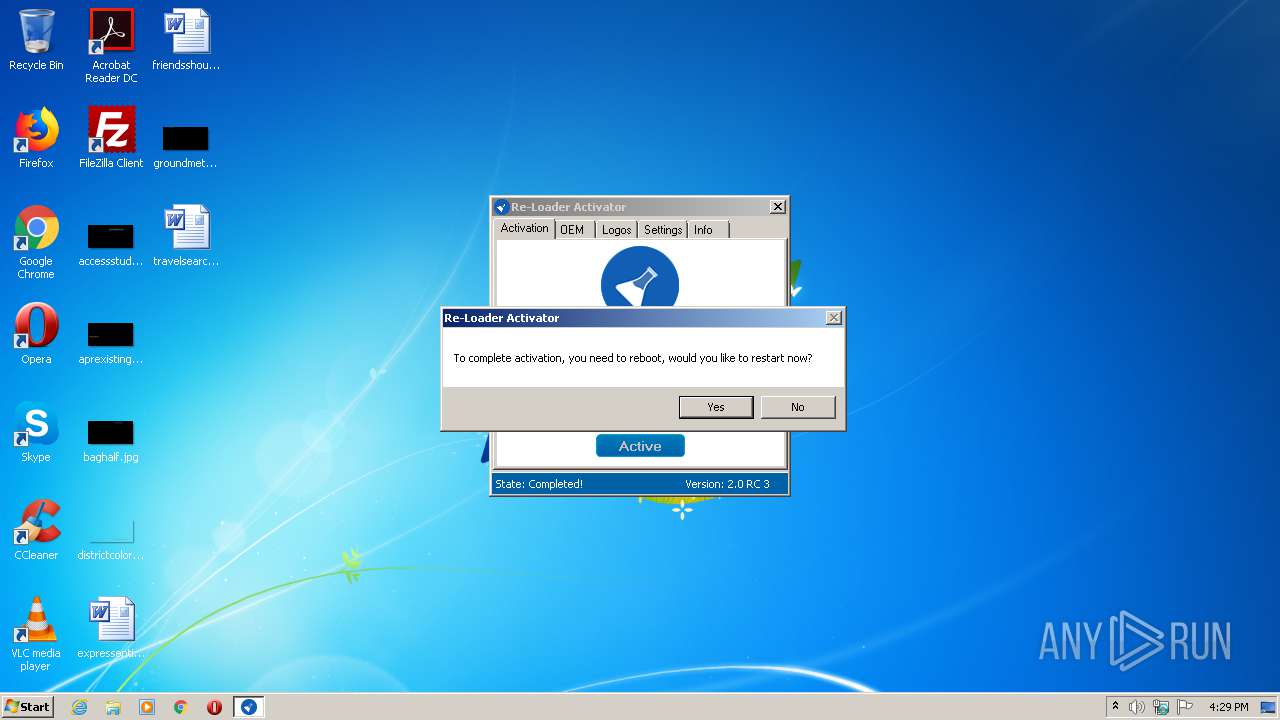Click the 'Version: 2.0 RC 3' text
Image resolution: width=1280 pixels, height=720 pixels.
(727, 484)
